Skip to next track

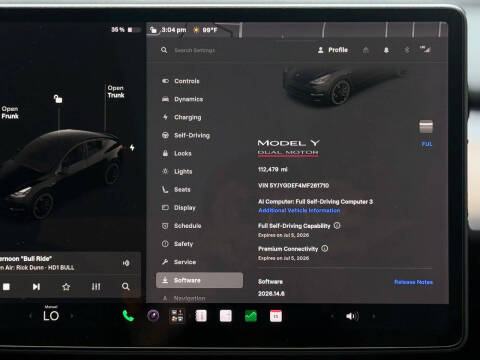pos(36,287)
